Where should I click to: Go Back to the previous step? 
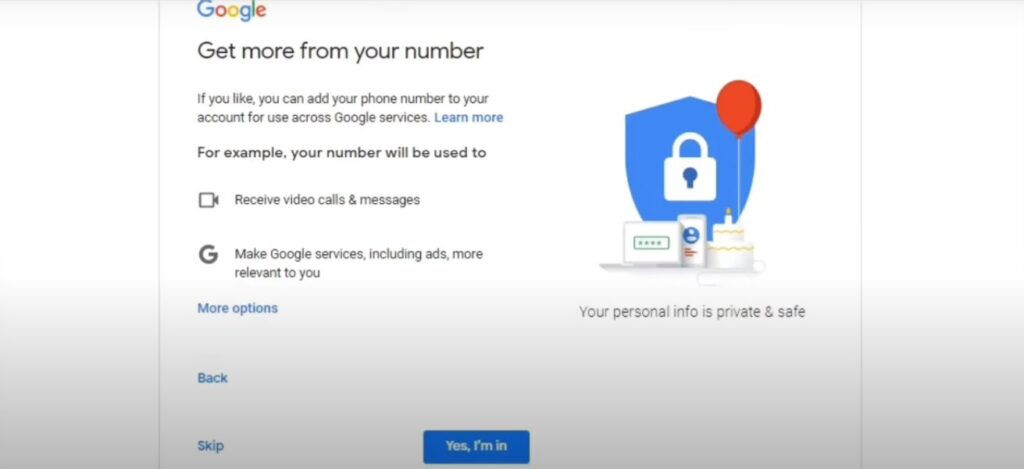coord(212,378)
